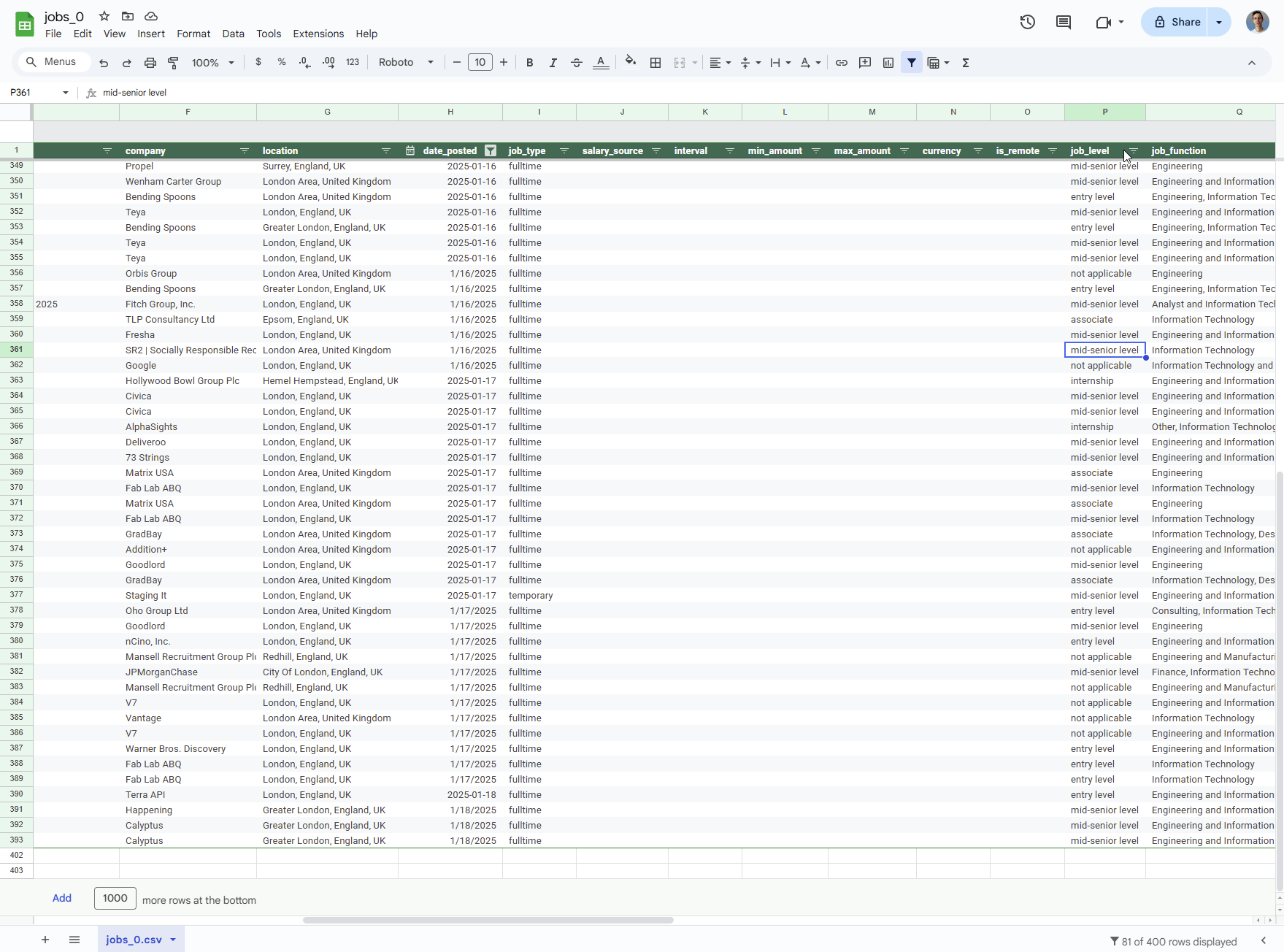Open the Format menu
This screenshot has width=1284, height=952.
193,34
